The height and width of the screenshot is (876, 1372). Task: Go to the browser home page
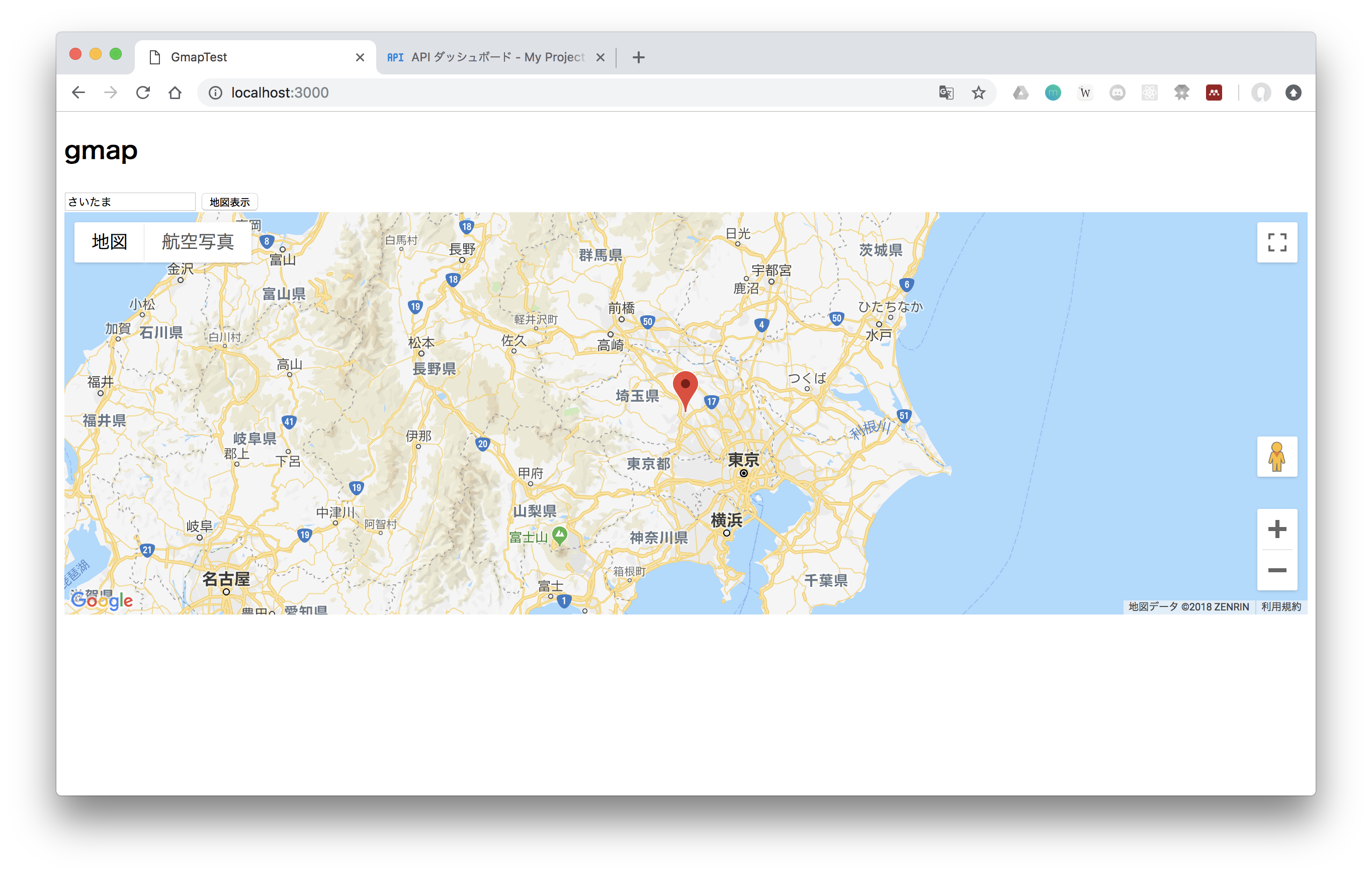(176, 93)
